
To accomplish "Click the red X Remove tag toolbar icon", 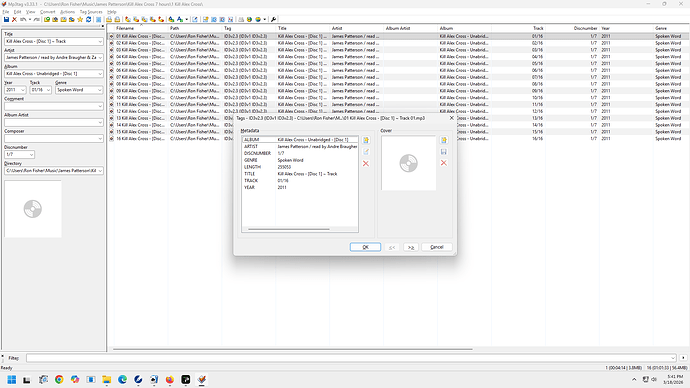I will 15,19.
